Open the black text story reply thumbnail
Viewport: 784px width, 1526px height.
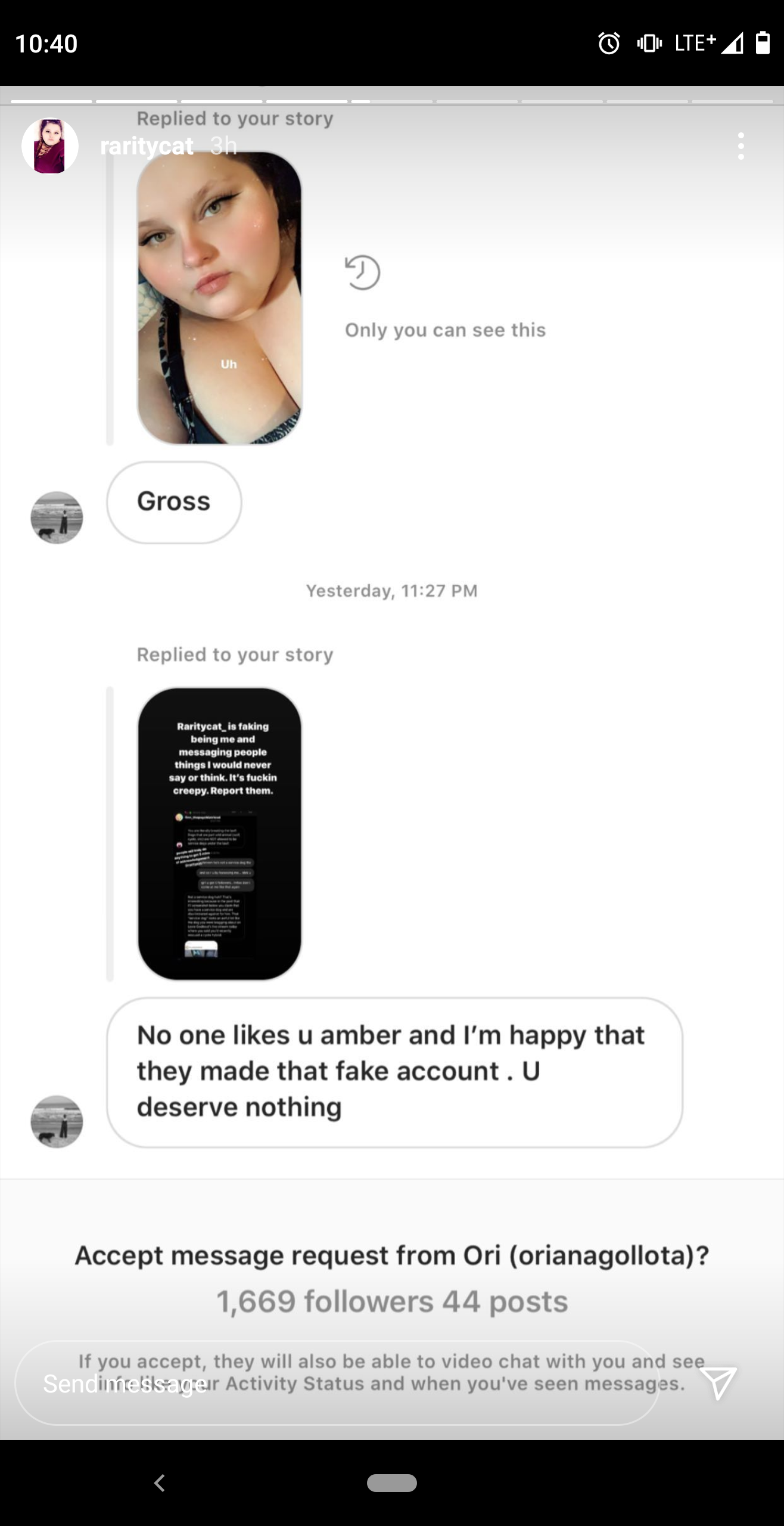pos(219,833)
